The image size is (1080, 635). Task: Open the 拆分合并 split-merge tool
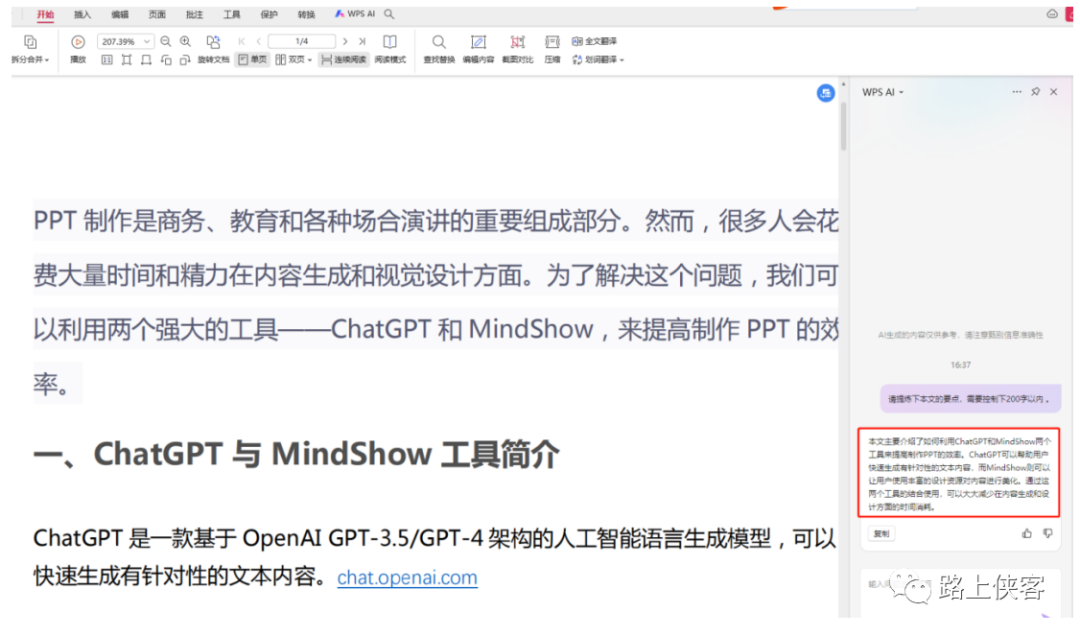tap(30, 50)
